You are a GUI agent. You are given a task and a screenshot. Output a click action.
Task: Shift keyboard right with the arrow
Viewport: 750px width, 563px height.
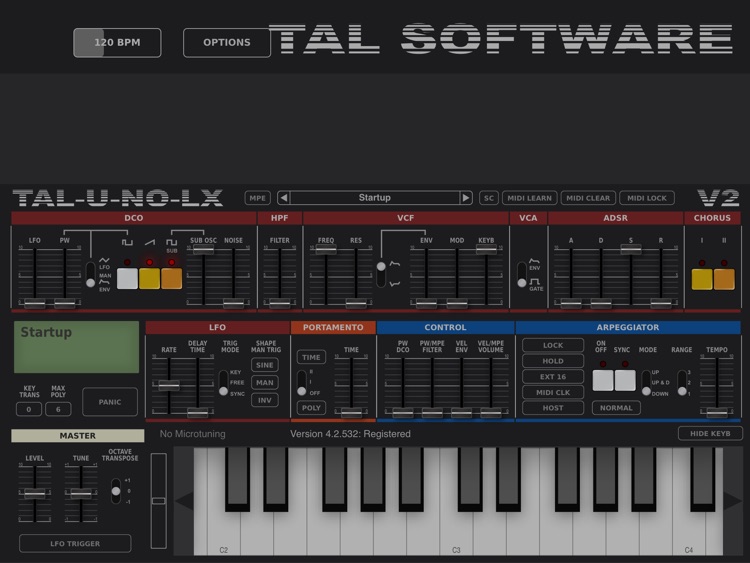[x=733, y=501]
